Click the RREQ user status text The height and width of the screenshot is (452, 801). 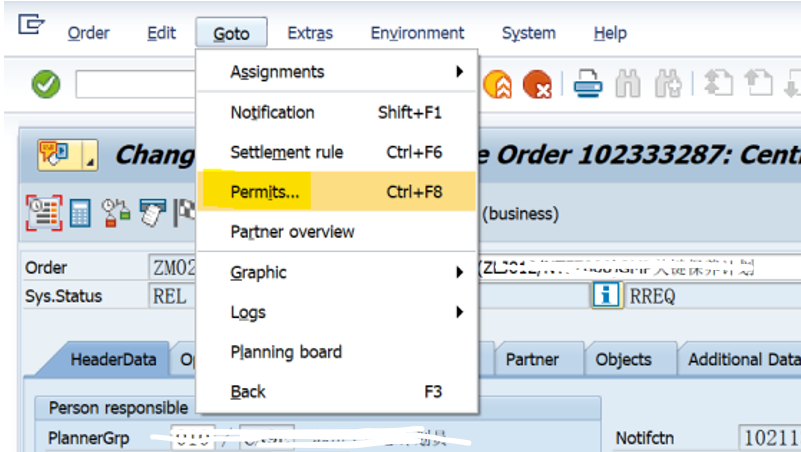652,296
